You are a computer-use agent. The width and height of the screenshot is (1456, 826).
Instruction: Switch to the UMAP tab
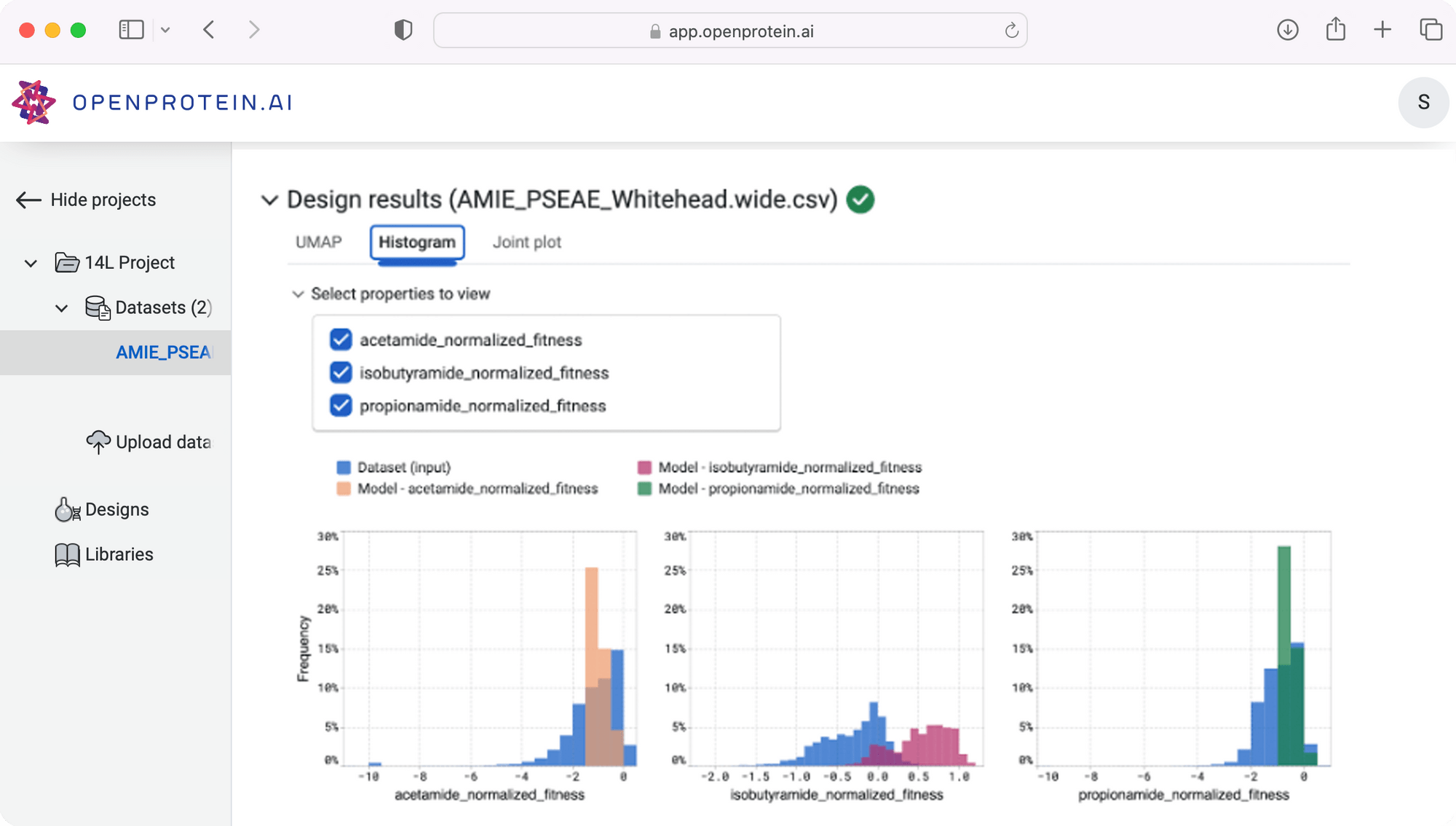point(317,242)
